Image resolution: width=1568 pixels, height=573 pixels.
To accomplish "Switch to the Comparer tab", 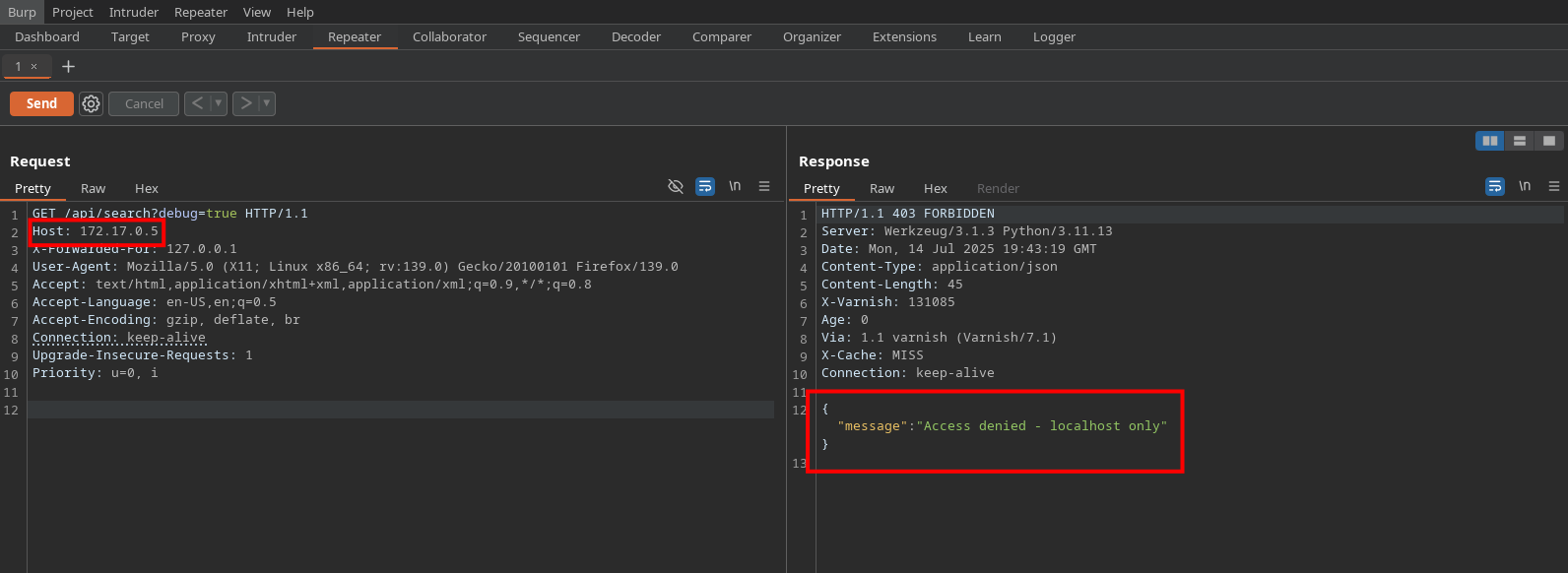I will 722,36.
